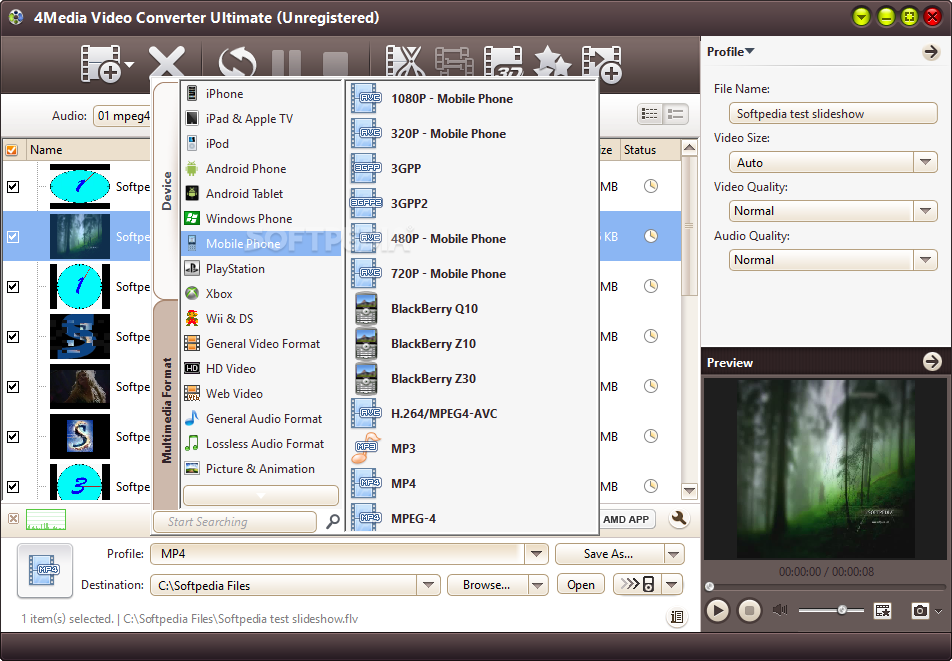
Task: Switch to detailed list view icon
Action: click(676, 114)
